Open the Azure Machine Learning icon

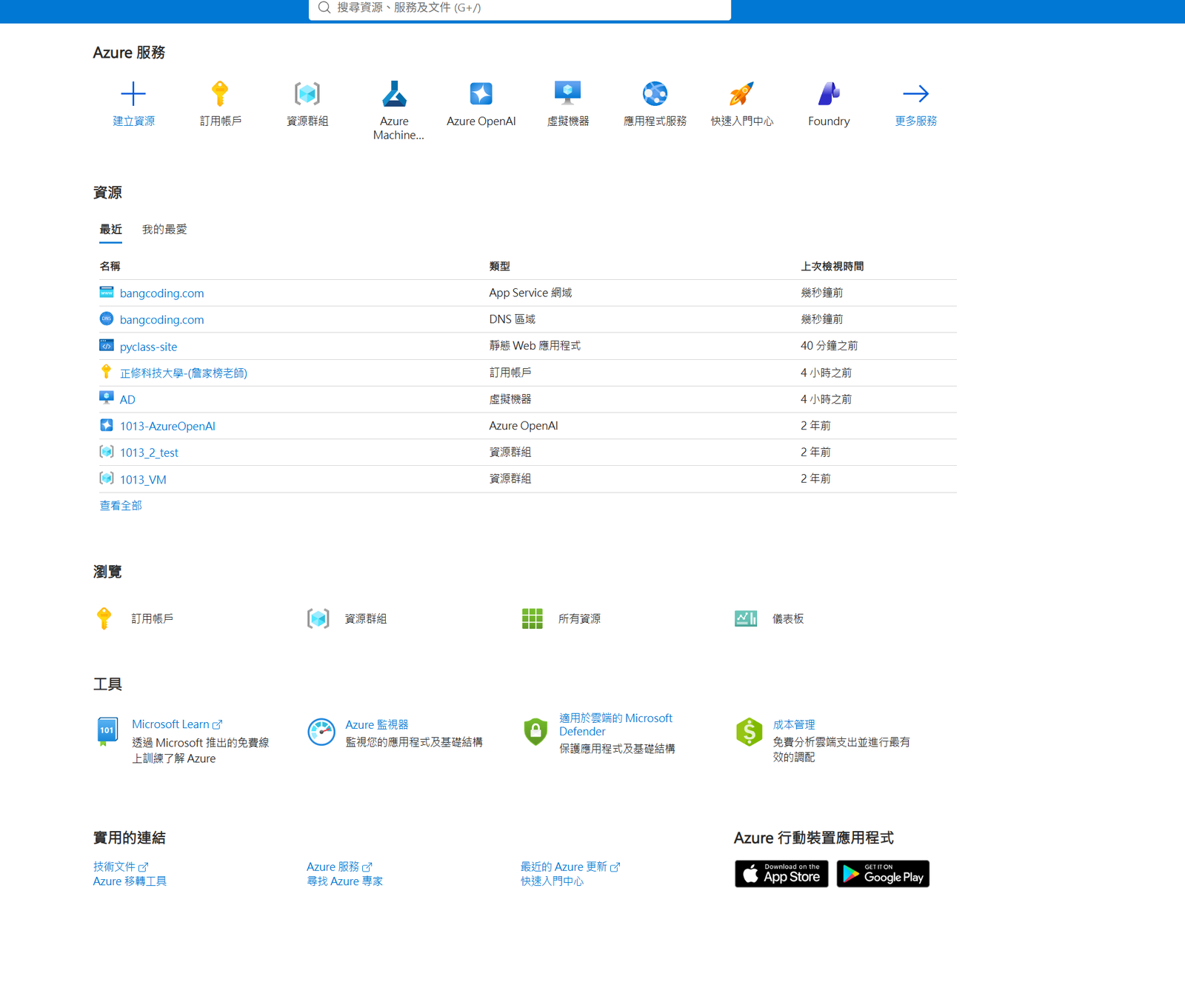pos(394,93)
